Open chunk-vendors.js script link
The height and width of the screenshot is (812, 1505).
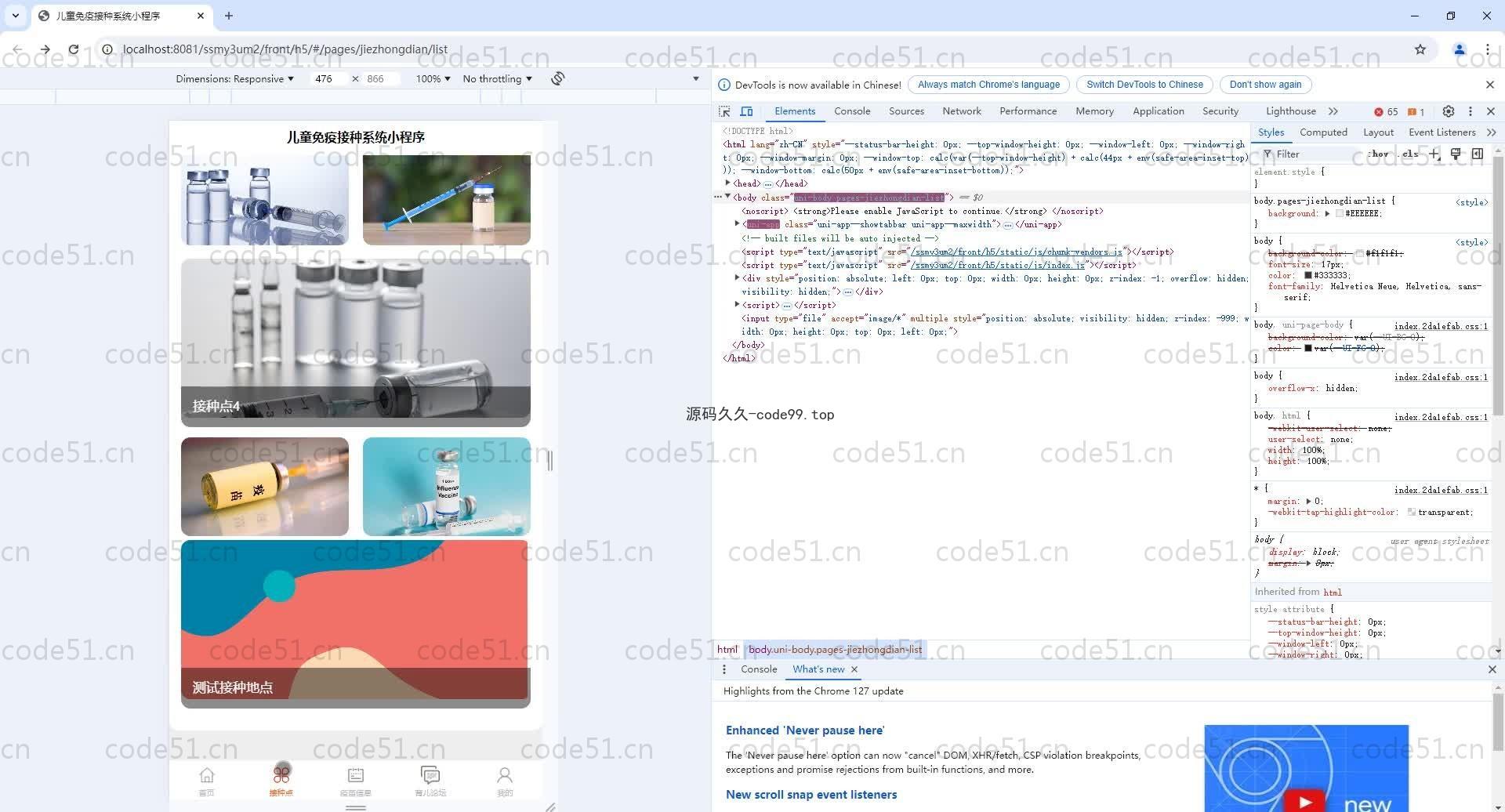(x=1017, y=252)
